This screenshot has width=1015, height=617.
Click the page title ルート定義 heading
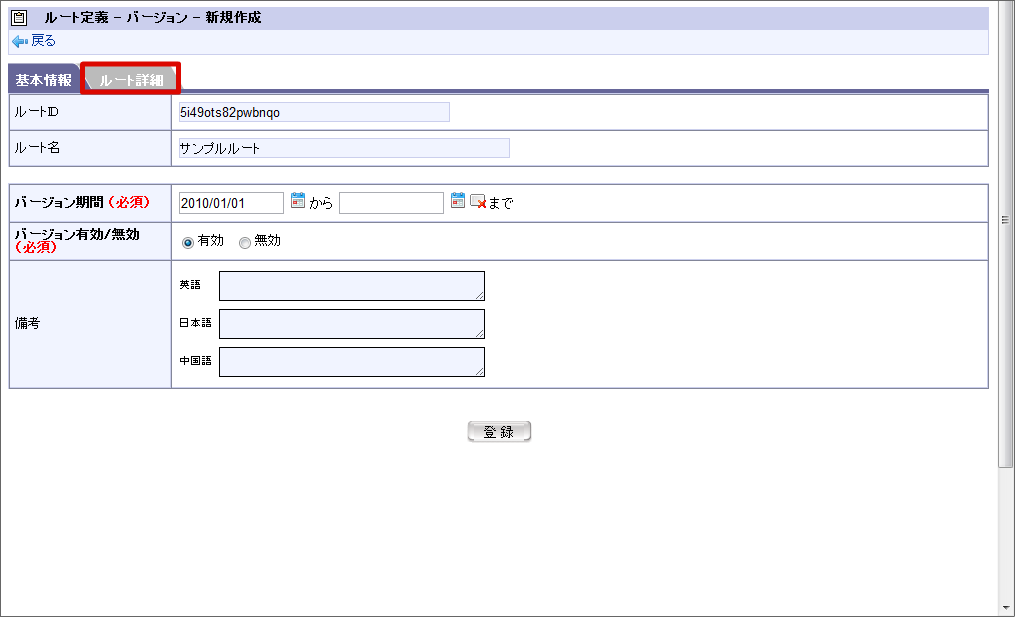153,17
